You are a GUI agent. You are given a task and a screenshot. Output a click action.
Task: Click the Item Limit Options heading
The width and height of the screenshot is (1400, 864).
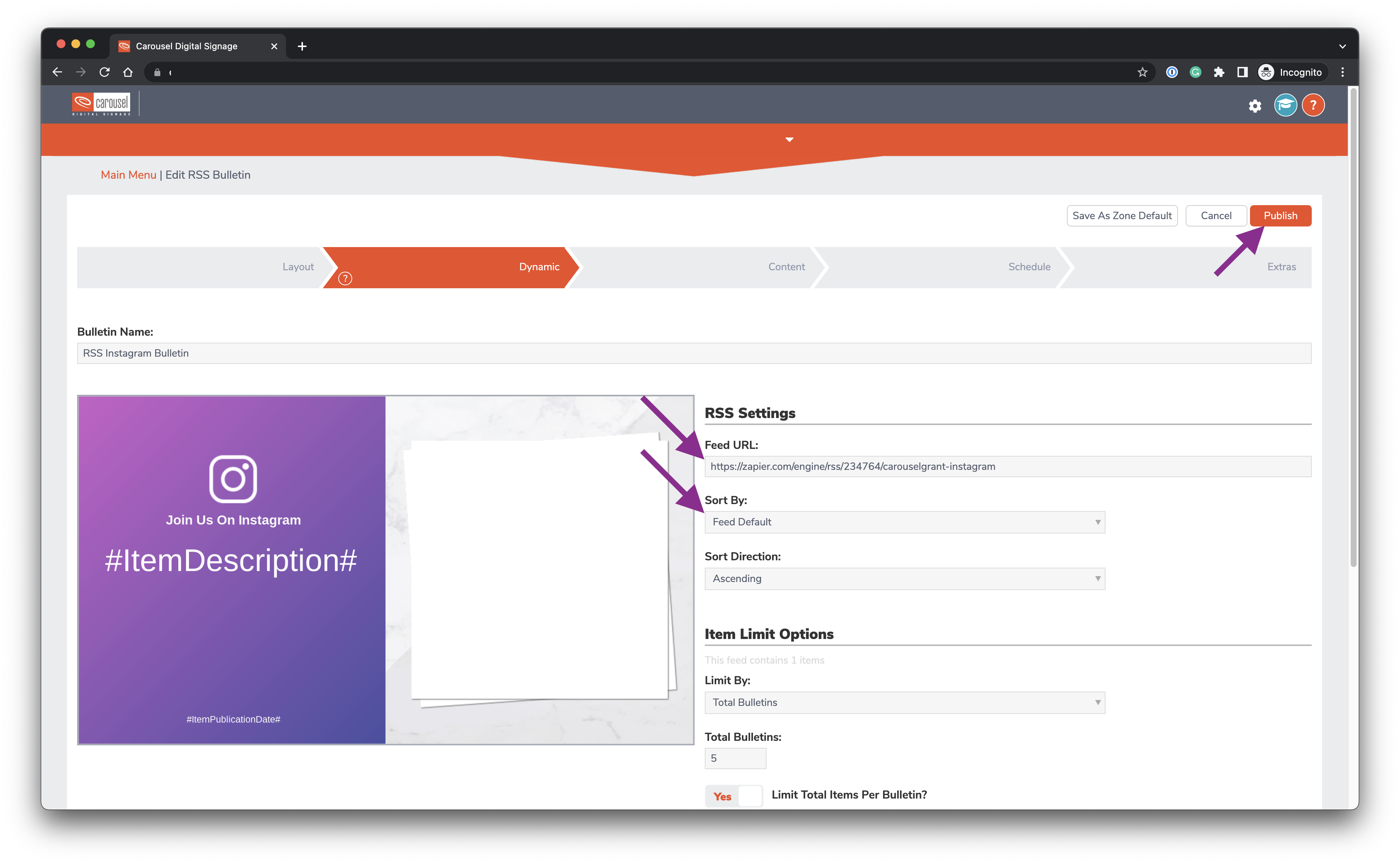click(x=769, y=634)
